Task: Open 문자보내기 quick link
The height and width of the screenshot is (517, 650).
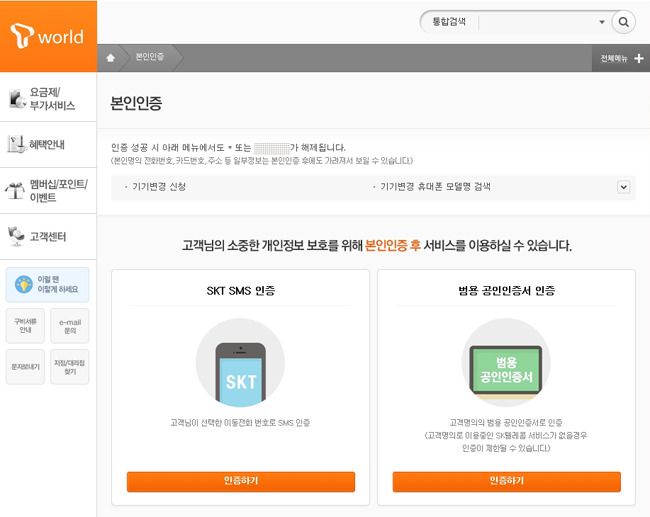Action: pos(25,367)
